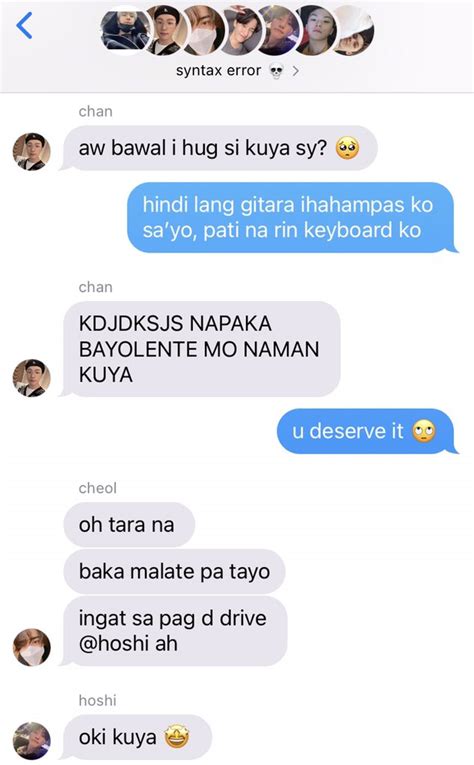Viewport: 474px width, 765px height.
Task: Select the 'oh tara na' message
Action: (129, 525)
